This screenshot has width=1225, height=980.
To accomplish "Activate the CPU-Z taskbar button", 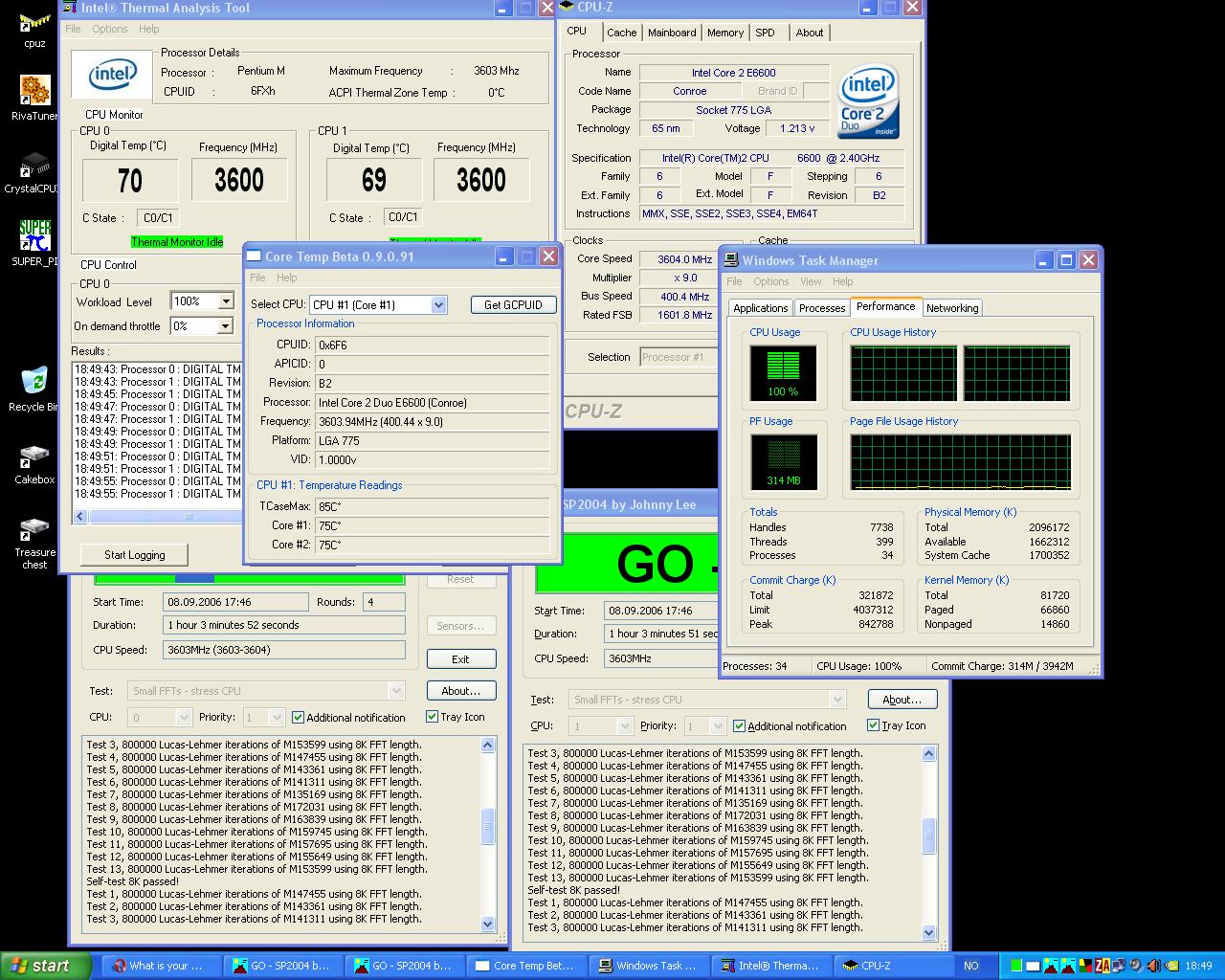I will pyautogui.click(x=893, y=966).
